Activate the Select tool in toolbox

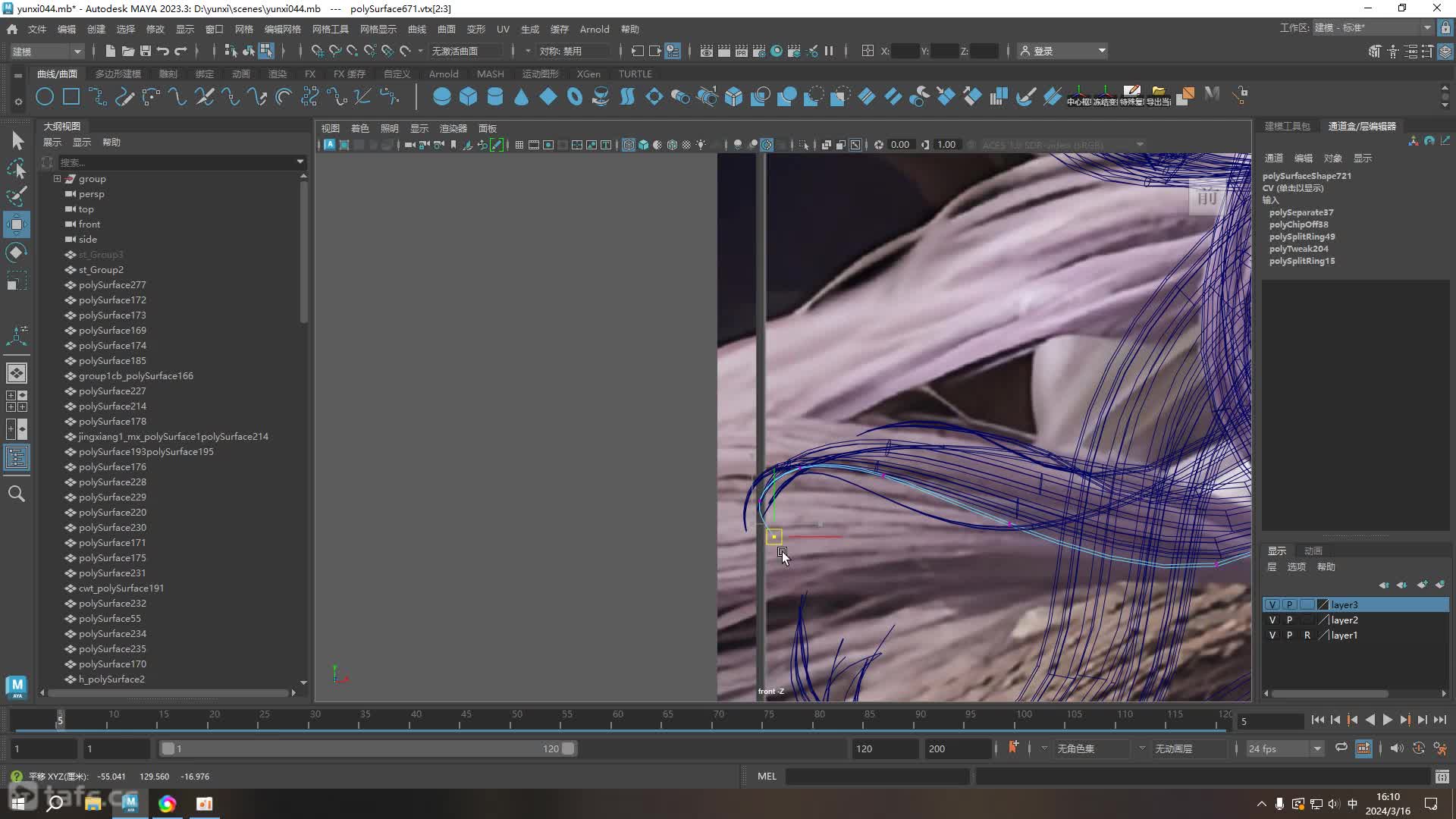click(17, 140)
